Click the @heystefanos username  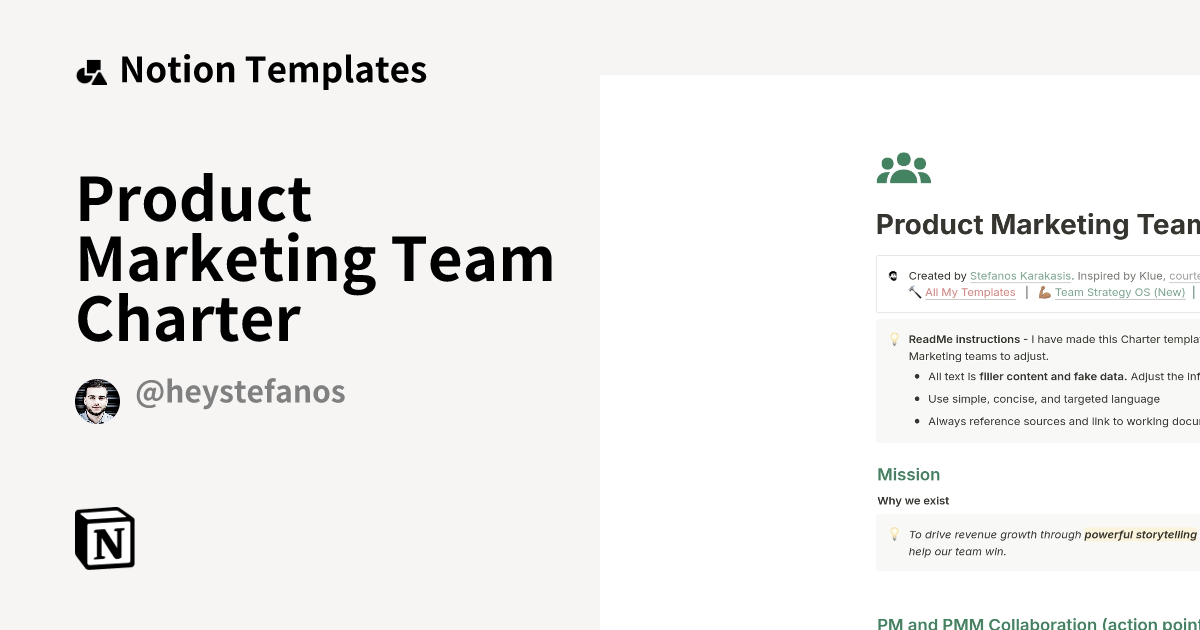click(240, 393)
